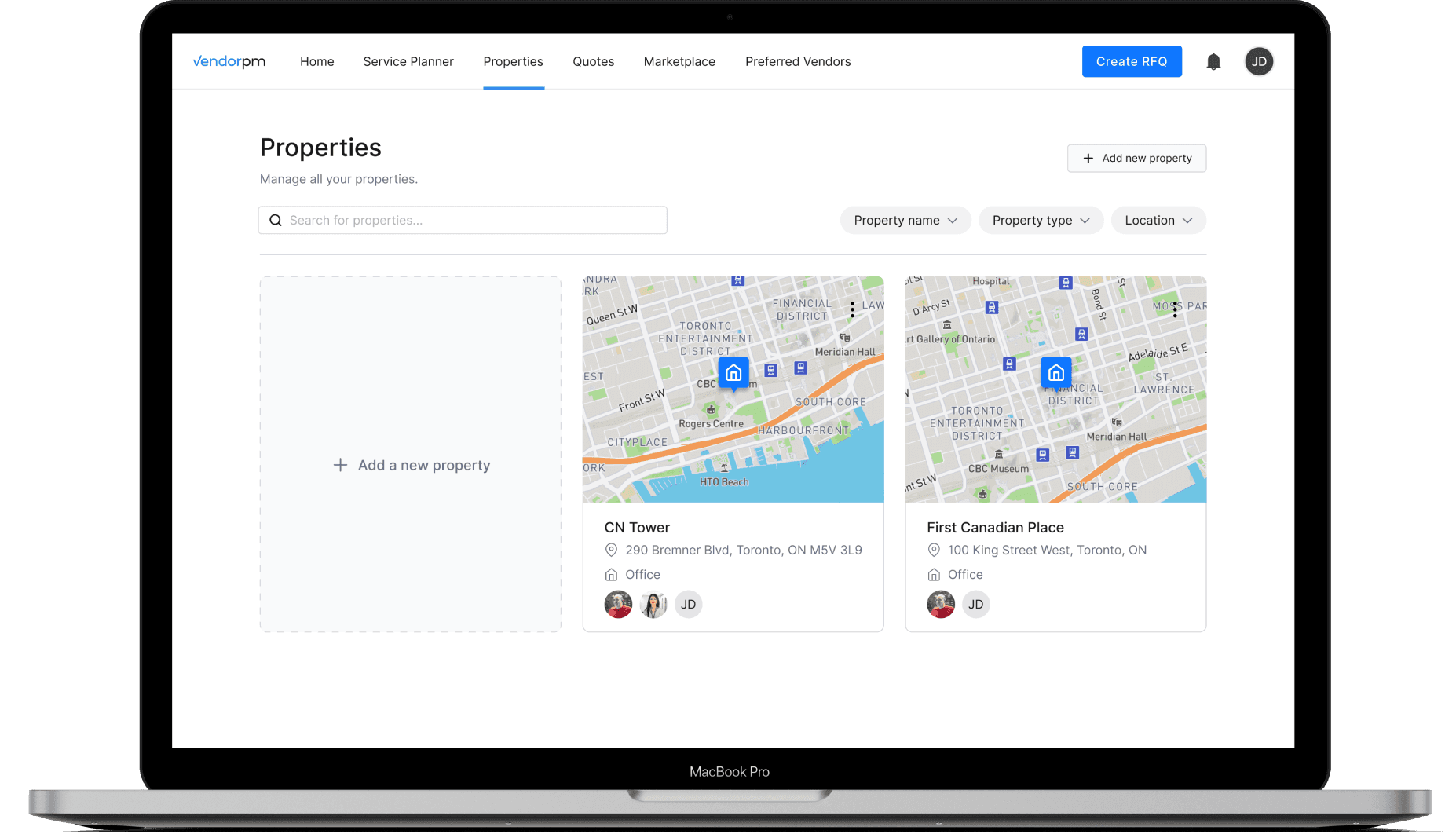Click the Add new property button
The width and height of the screenshot is (1456, 834).
[x=1136, y=159]
